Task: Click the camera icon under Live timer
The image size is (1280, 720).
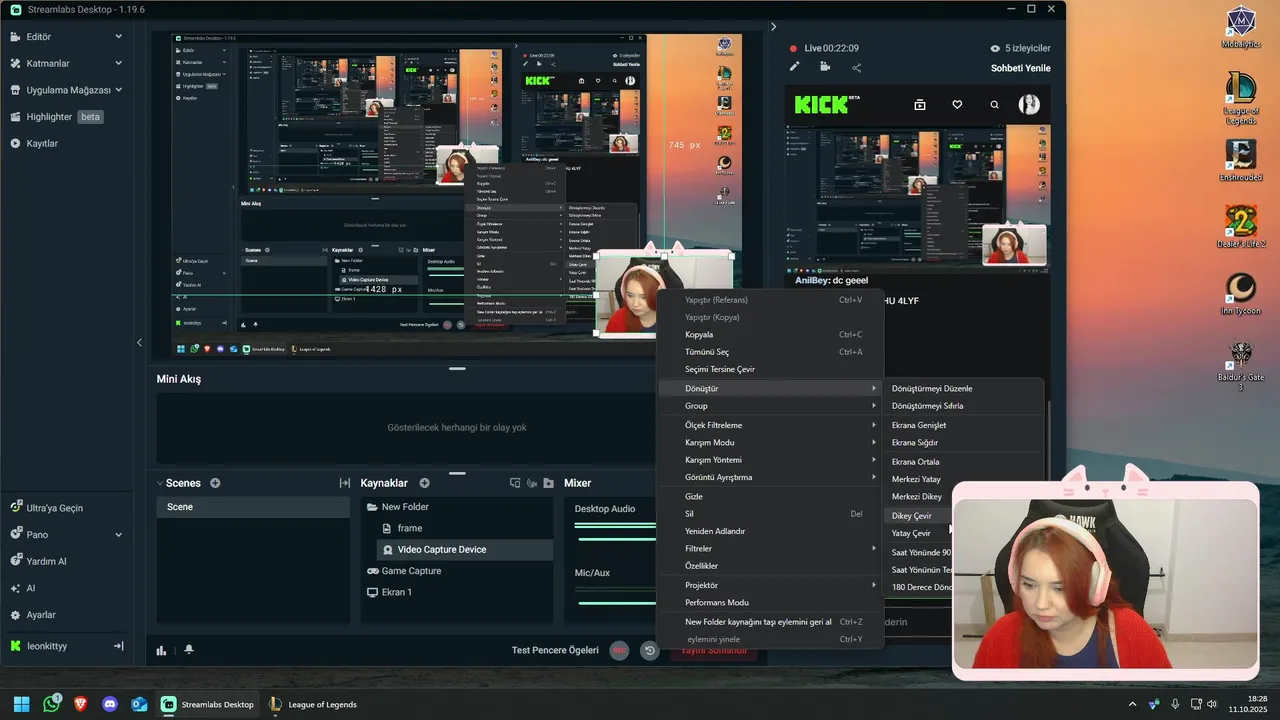Action: point(825,67)
